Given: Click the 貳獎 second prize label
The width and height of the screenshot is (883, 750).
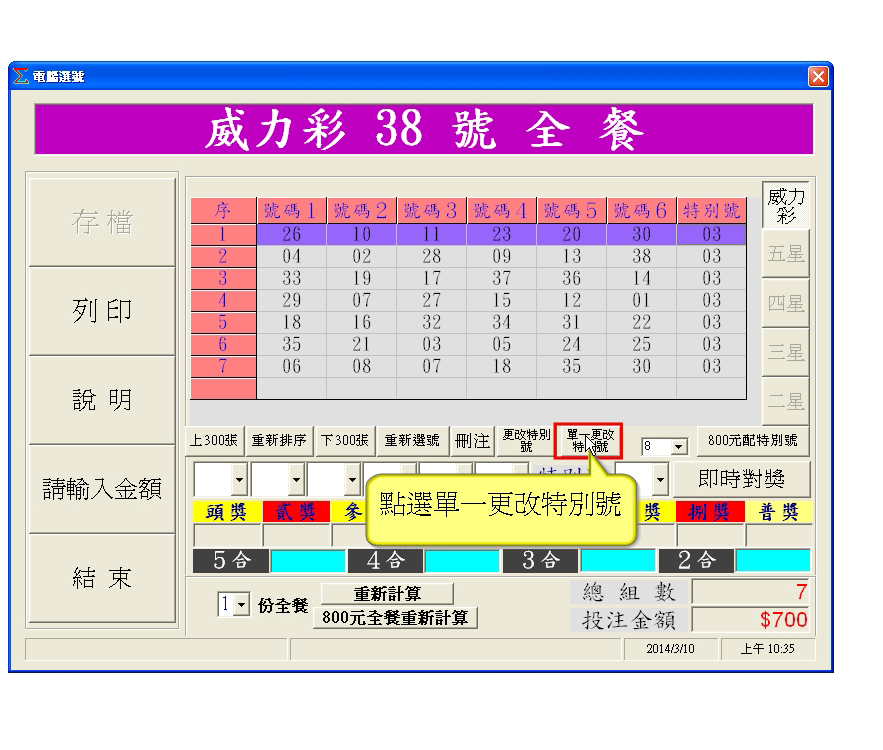Looking at the screenshot, I should click(296, 512).
